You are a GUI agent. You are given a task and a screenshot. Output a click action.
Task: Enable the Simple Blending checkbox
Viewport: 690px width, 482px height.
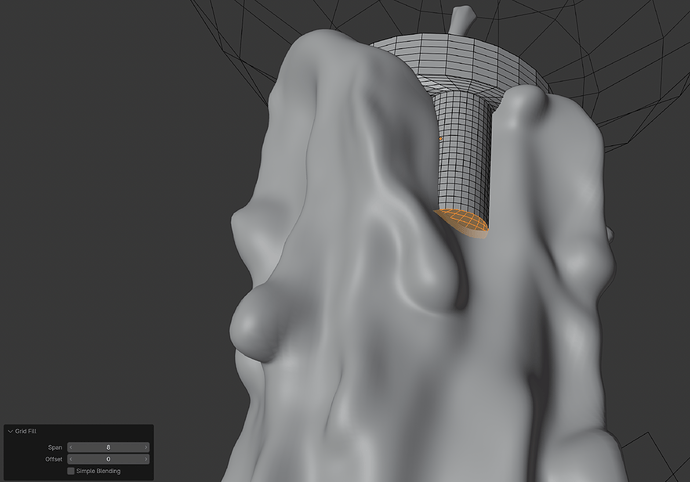click(x=71, y=471)
